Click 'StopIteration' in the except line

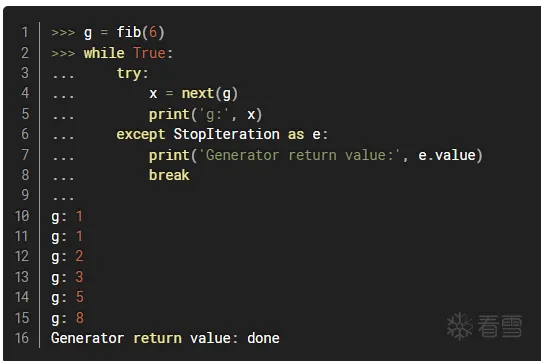click(226, 134)
